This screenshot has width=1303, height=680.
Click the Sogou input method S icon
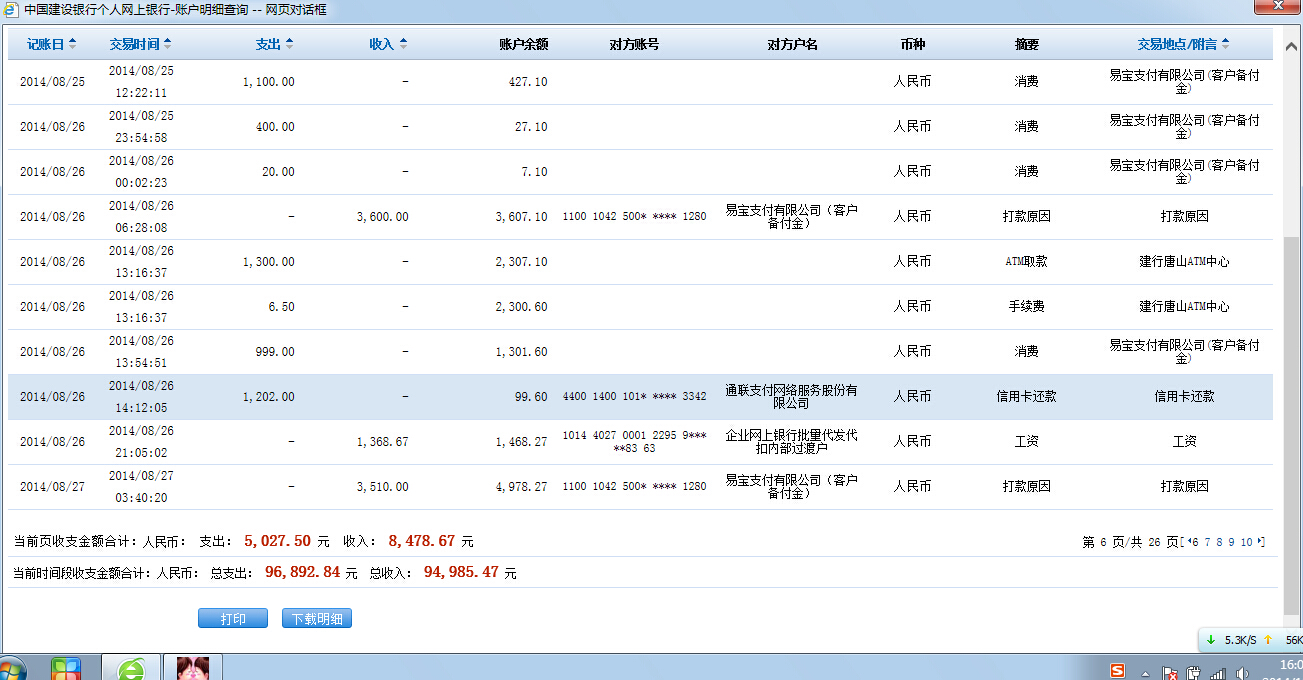coord(1117,671)
